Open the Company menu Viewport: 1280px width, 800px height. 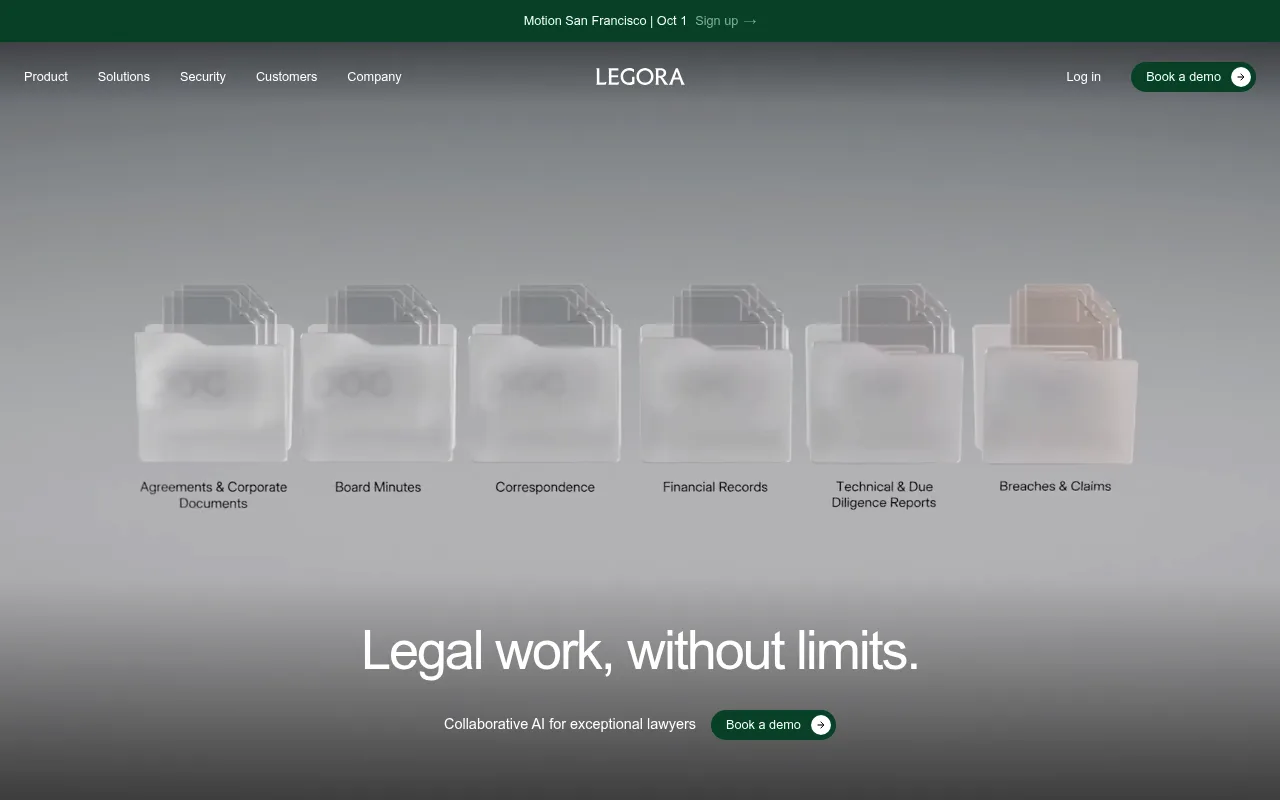pyautogui.click(x=374, y=77)
